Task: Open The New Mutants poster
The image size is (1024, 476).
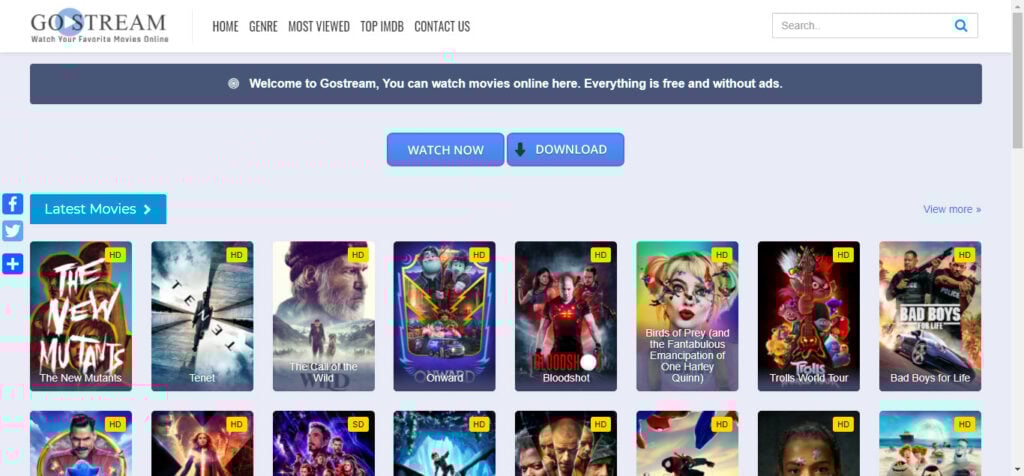Action: tap(81, 316)
